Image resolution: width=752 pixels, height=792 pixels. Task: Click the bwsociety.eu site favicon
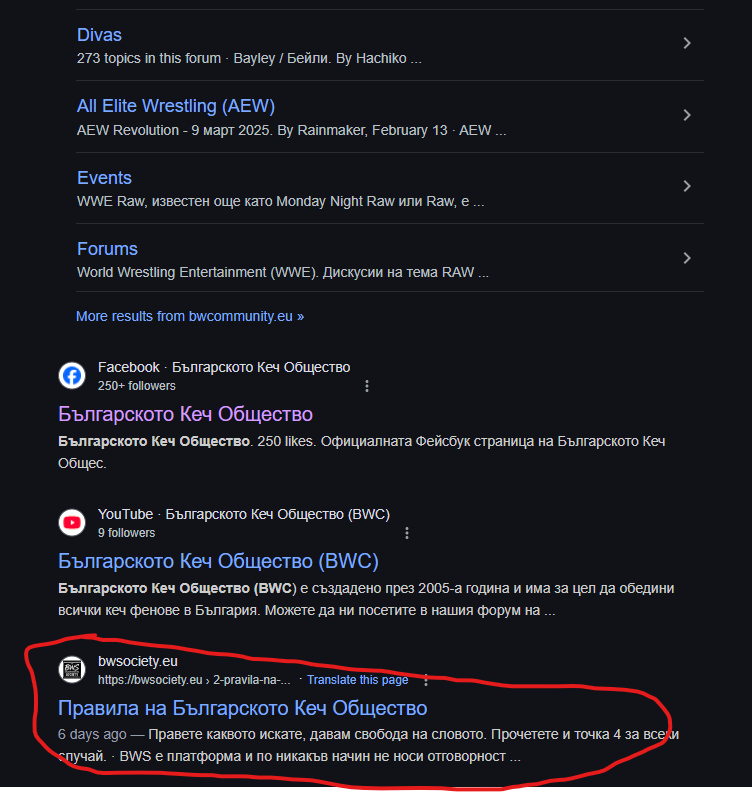(72, 670)
